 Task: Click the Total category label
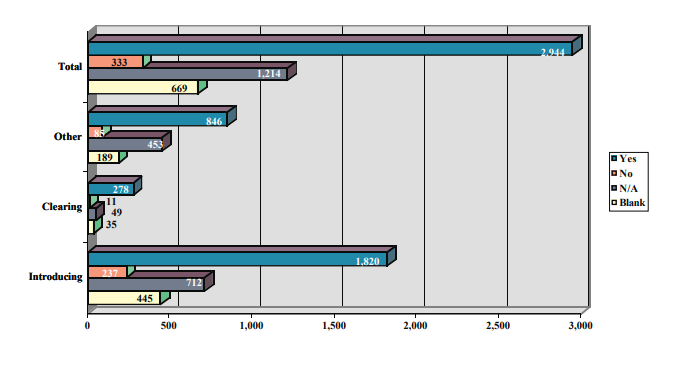click(70, 67)
